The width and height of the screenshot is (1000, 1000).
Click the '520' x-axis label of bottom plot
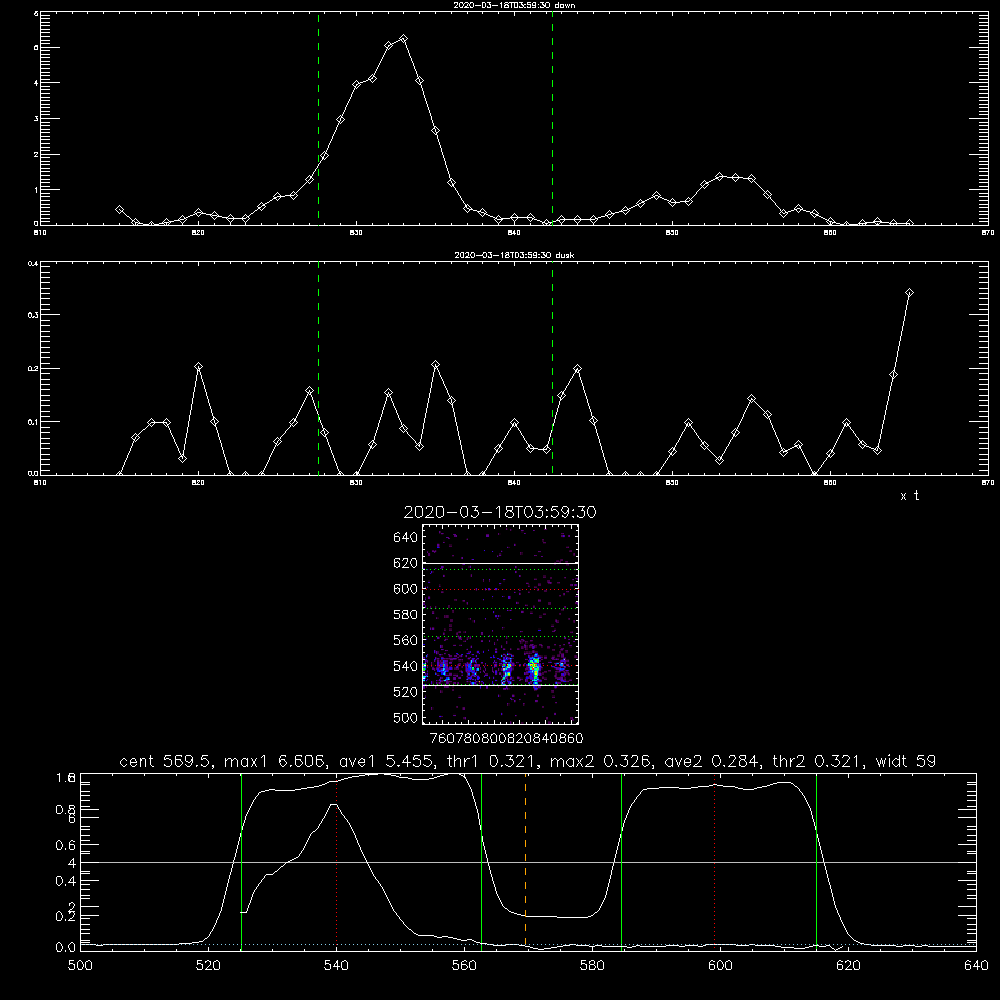pos(209,966)
